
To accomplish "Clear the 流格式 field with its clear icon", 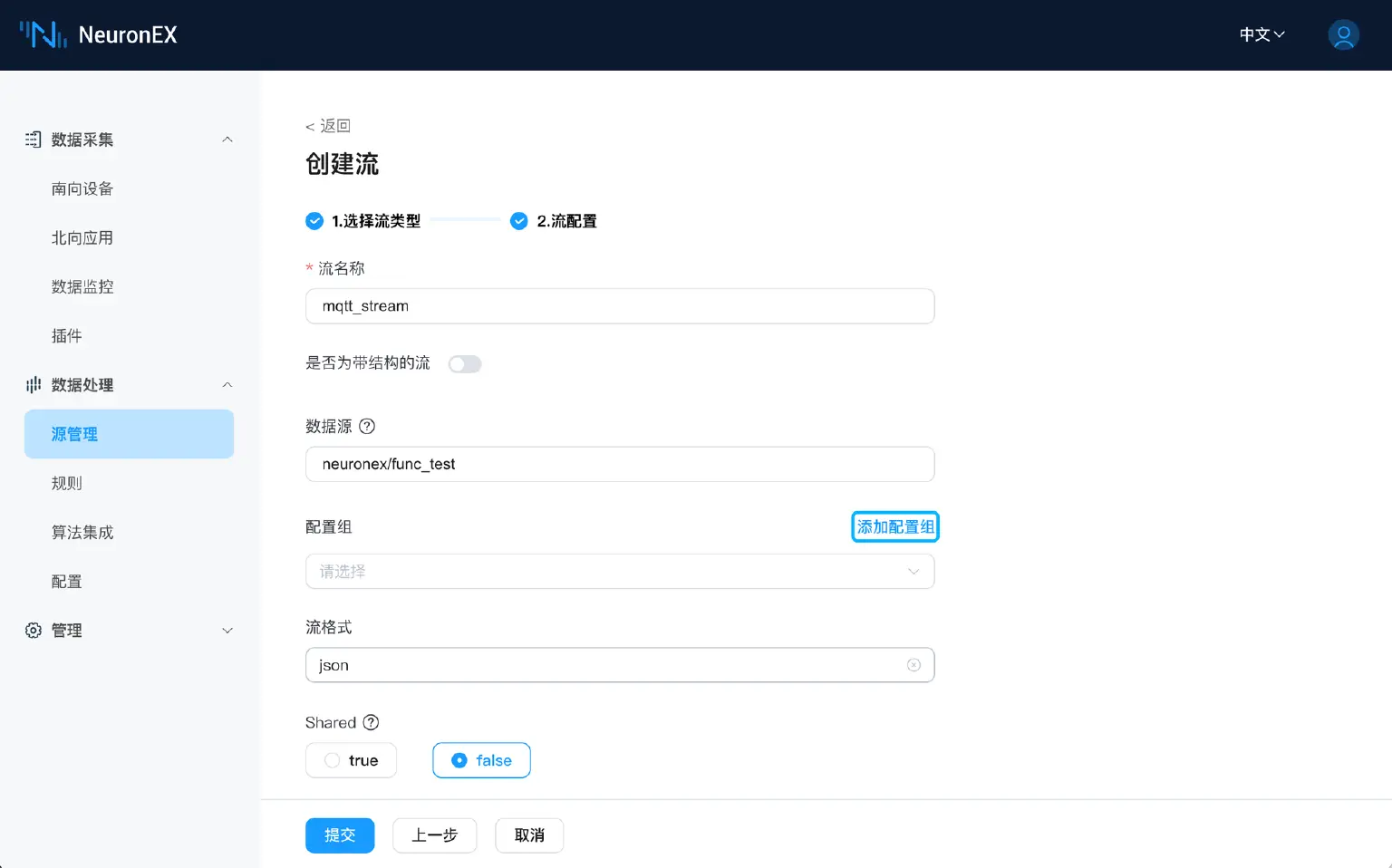I will 913,664.
